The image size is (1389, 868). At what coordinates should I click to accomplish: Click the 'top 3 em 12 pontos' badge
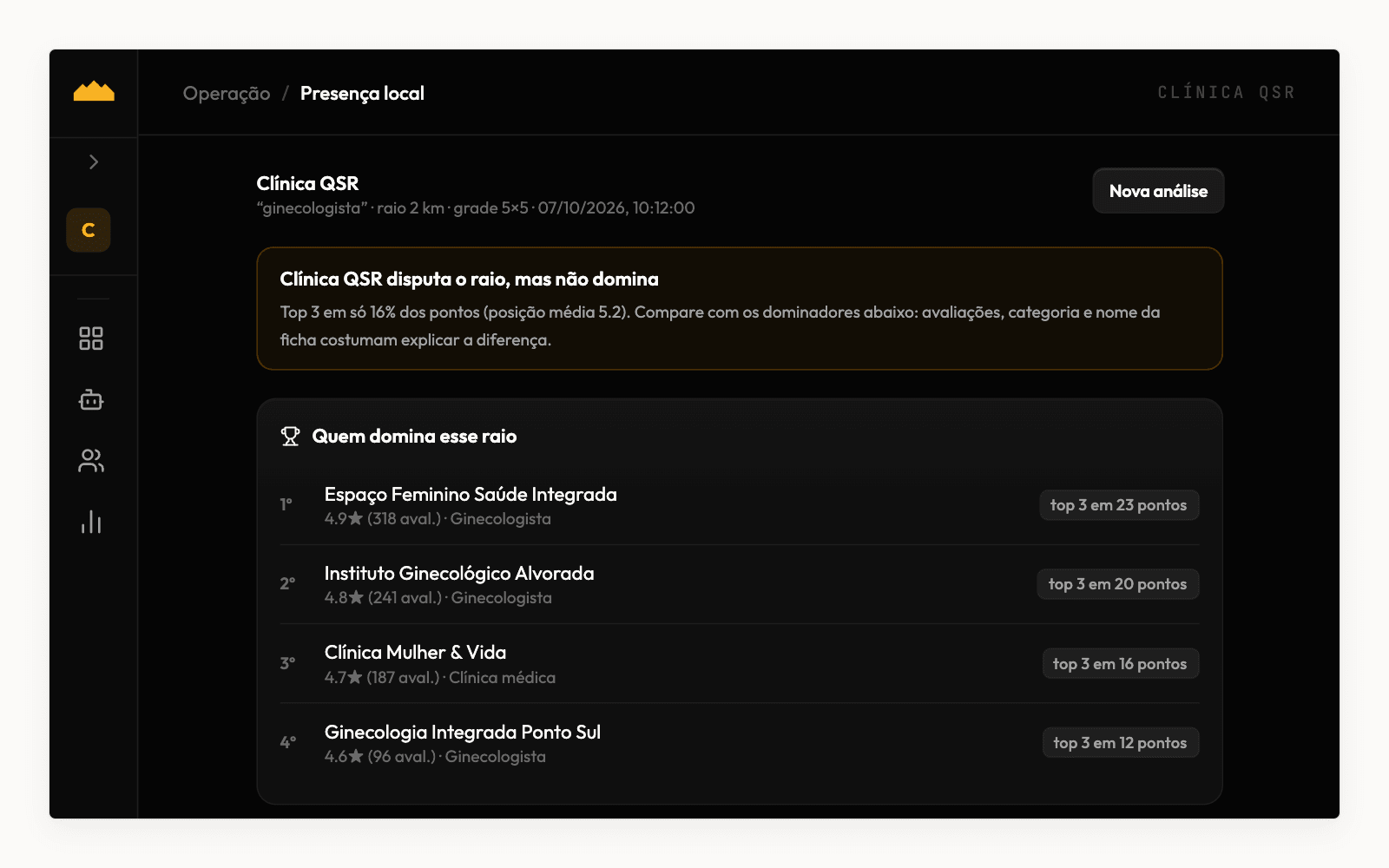click(x=1121, y=743)
